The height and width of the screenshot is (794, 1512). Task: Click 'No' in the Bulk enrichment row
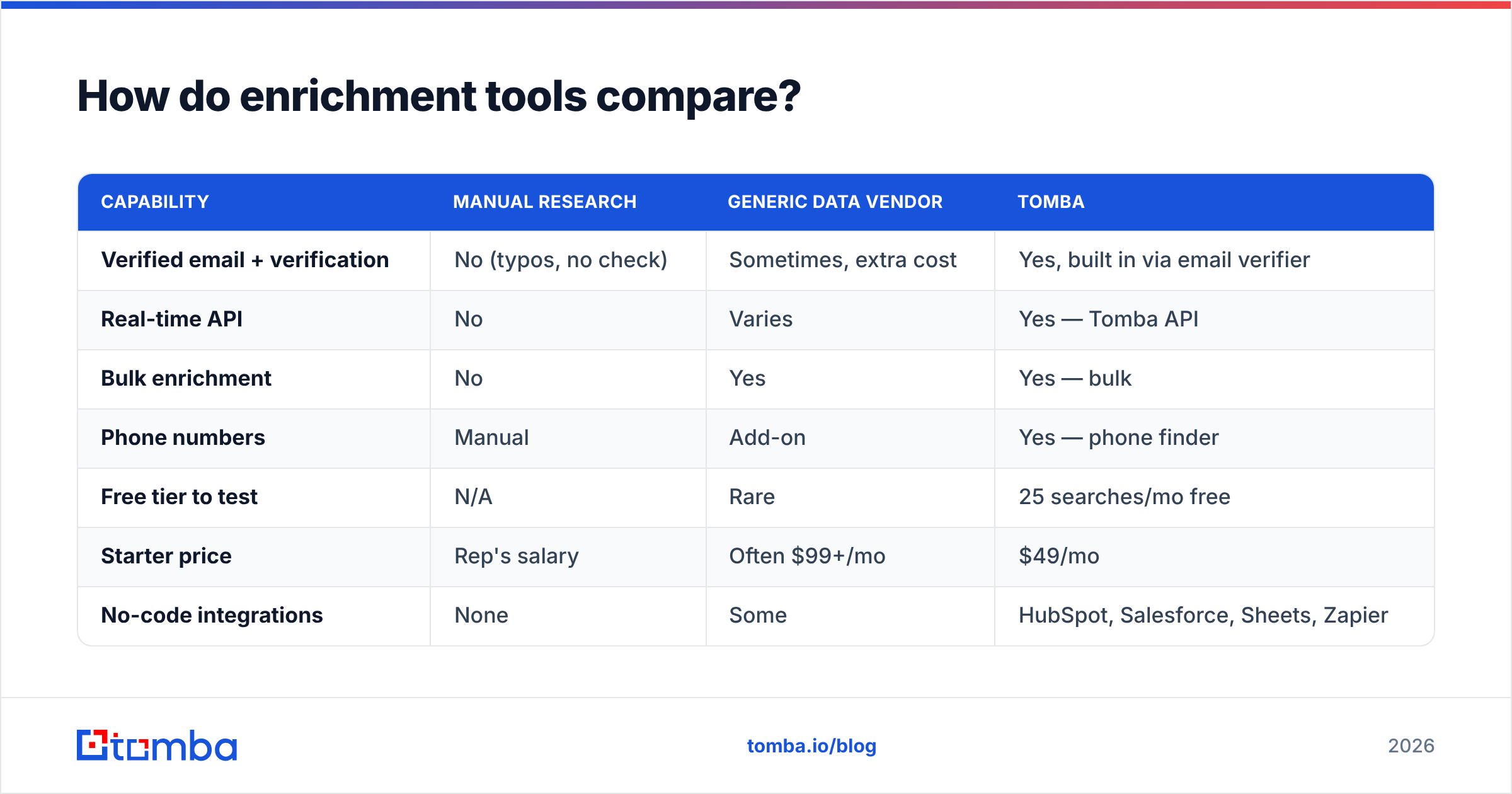point(469,378)
